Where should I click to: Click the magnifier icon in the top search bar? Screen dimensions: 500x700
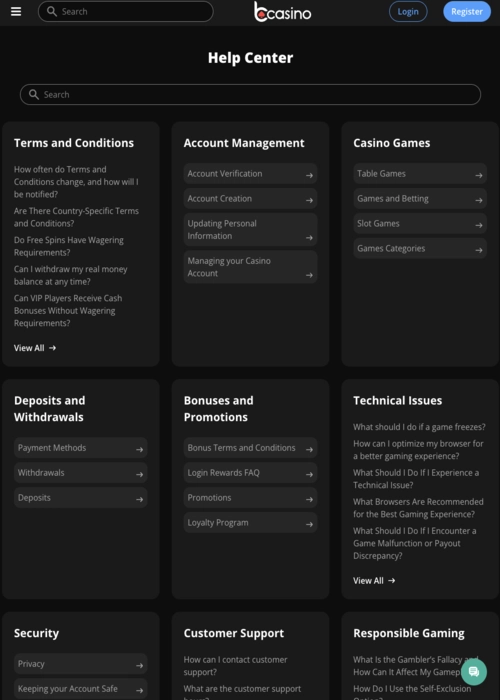tap(52, 12)
